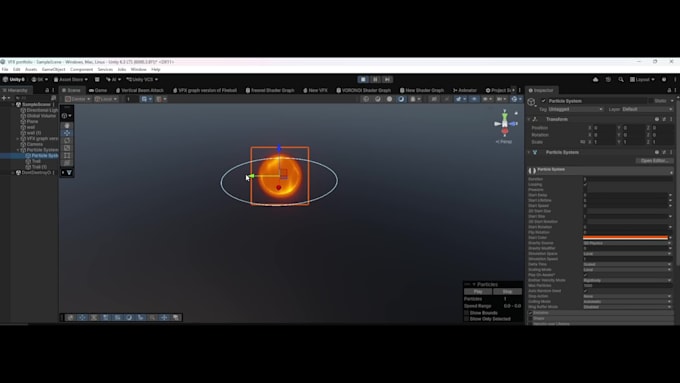Click the Transform component help icon

point(657,119)
